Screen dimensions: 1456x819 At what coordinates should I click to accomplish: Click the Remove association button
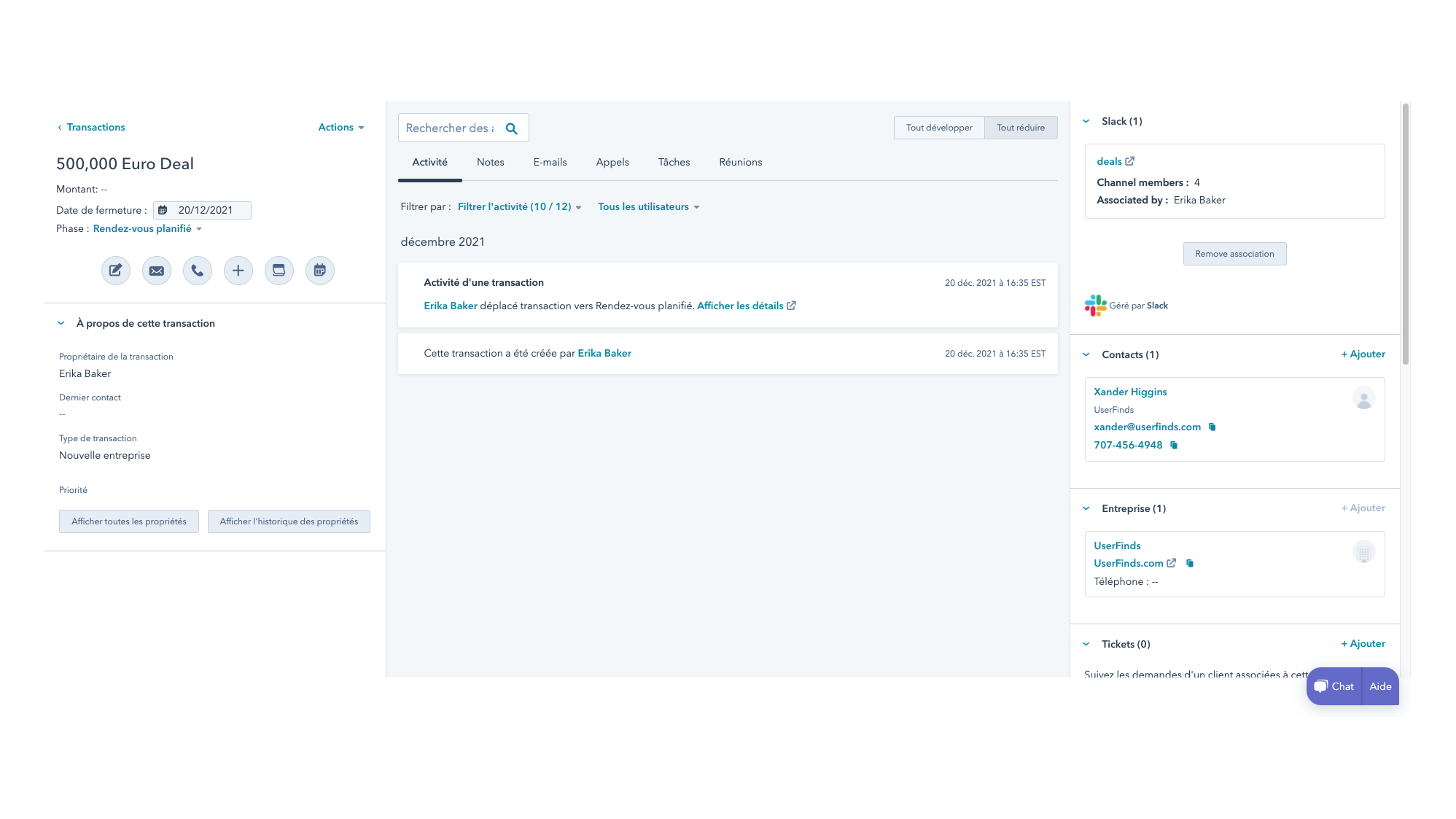click(x=1234, y=253)
